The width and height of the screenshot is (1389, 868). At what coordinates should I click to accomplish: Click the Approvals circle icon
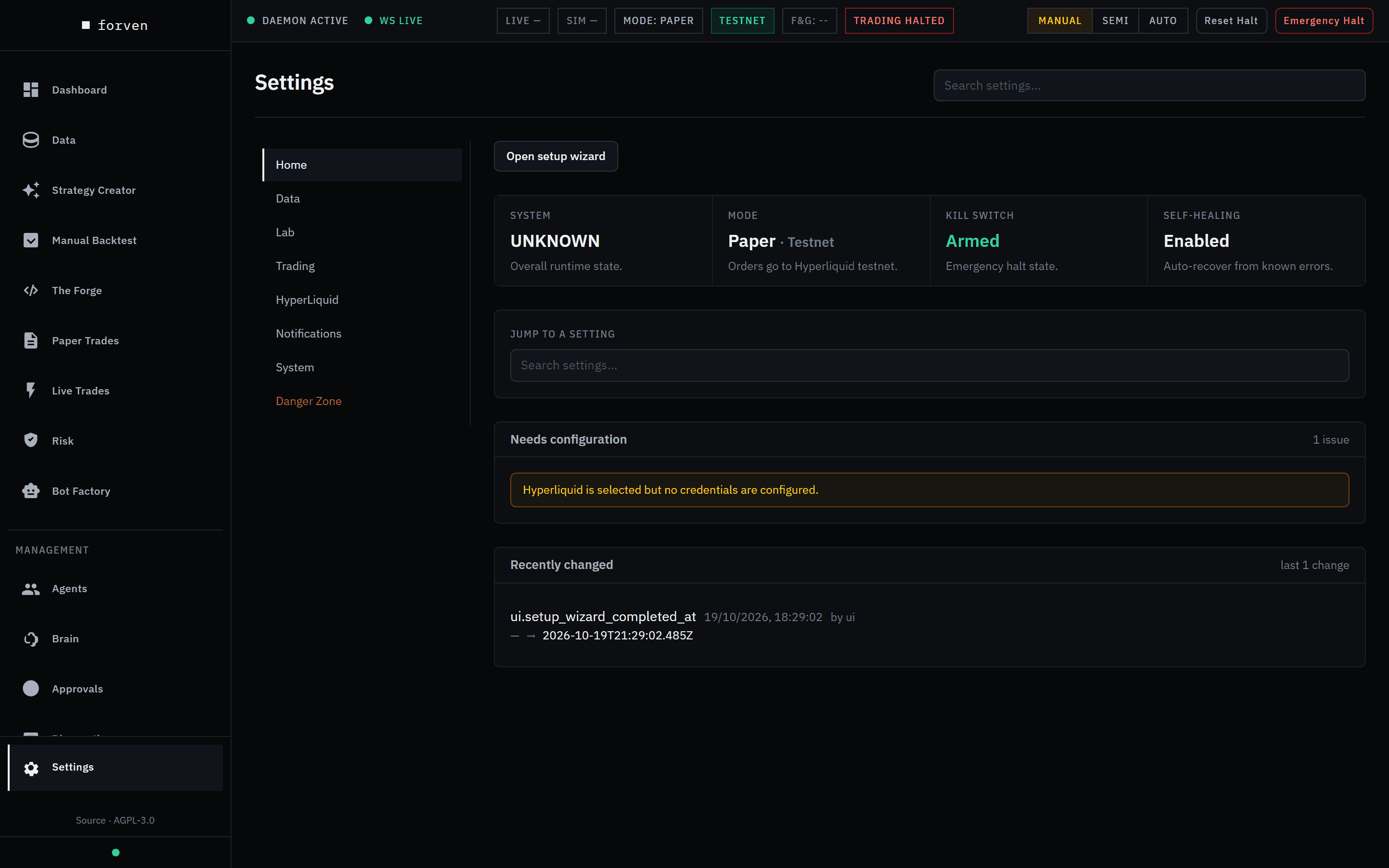tap(31, 688)
